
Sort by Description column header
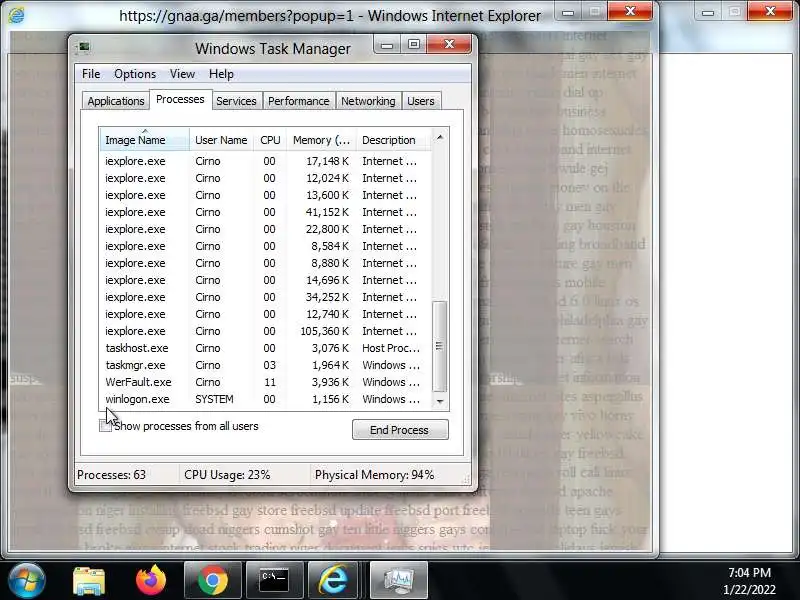393,140
